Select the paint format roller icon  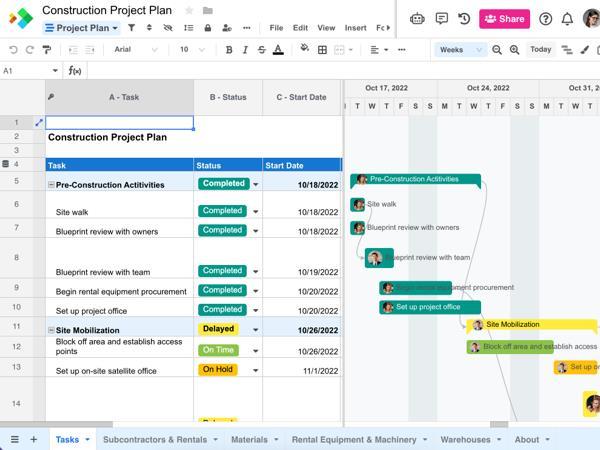click(47, 50)
